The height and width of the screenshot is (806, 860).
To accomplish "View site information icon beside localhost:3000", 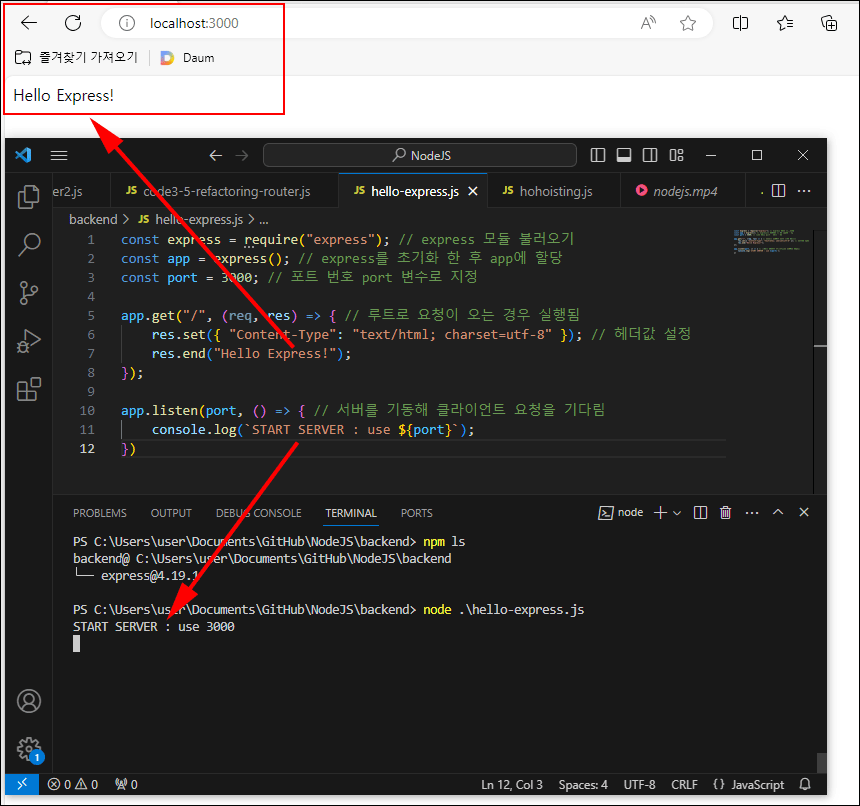I will pyautogui.click(x=127, y=23).
